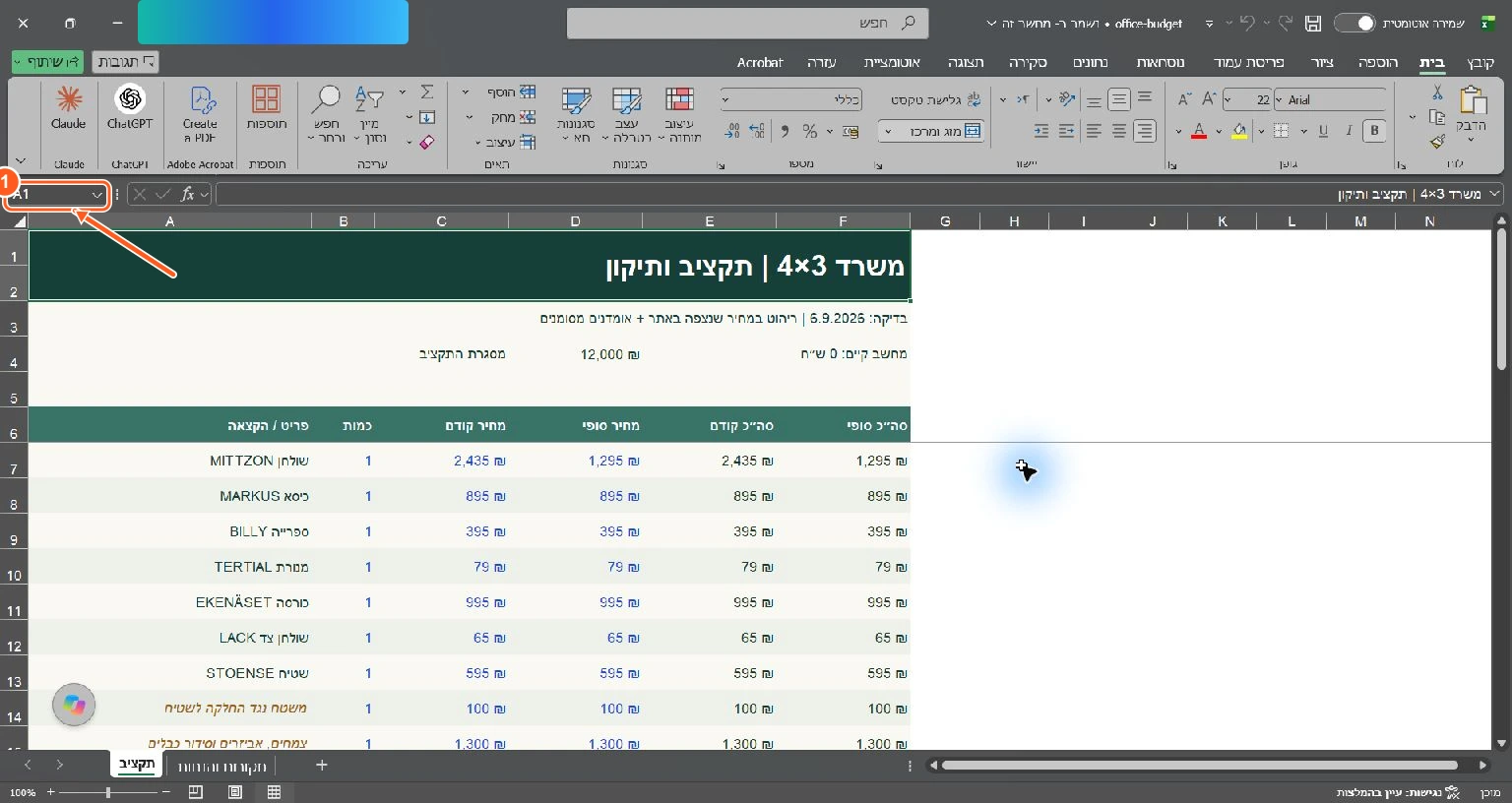This screenshot has width=1512, height=803.
Task: Toggle the AutoSave switch
Action: click(1354, 23)
